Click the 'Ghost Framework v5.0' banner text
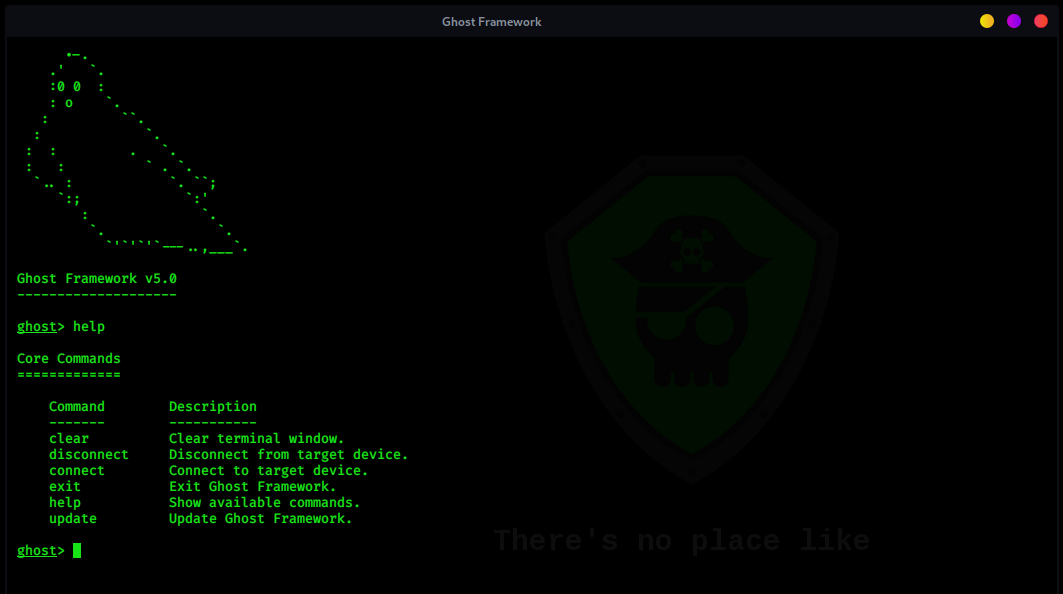This screenshot has height=594, width=1063. click(96, 279)
